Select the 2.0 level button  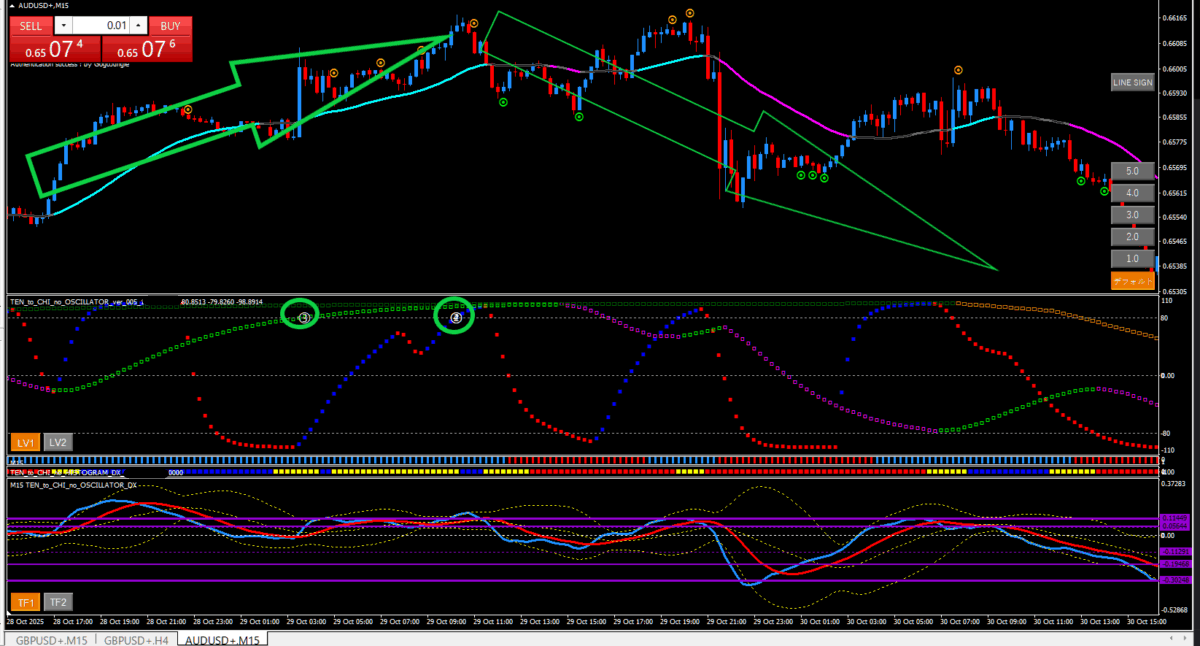click(x=1132, y=237)
